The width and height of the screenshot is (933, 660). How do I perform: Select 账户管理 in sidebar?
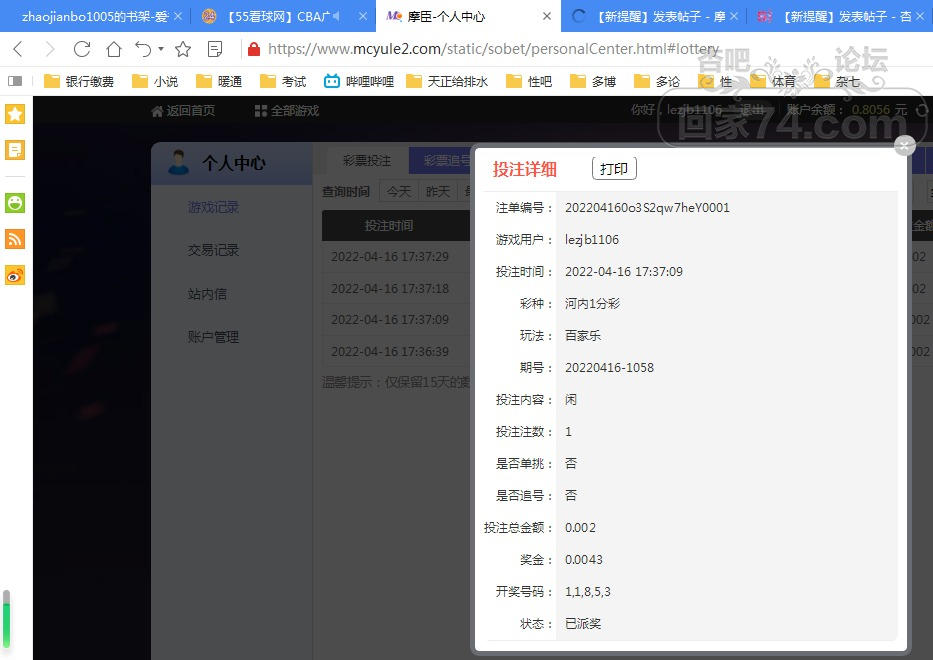[213, 337]
